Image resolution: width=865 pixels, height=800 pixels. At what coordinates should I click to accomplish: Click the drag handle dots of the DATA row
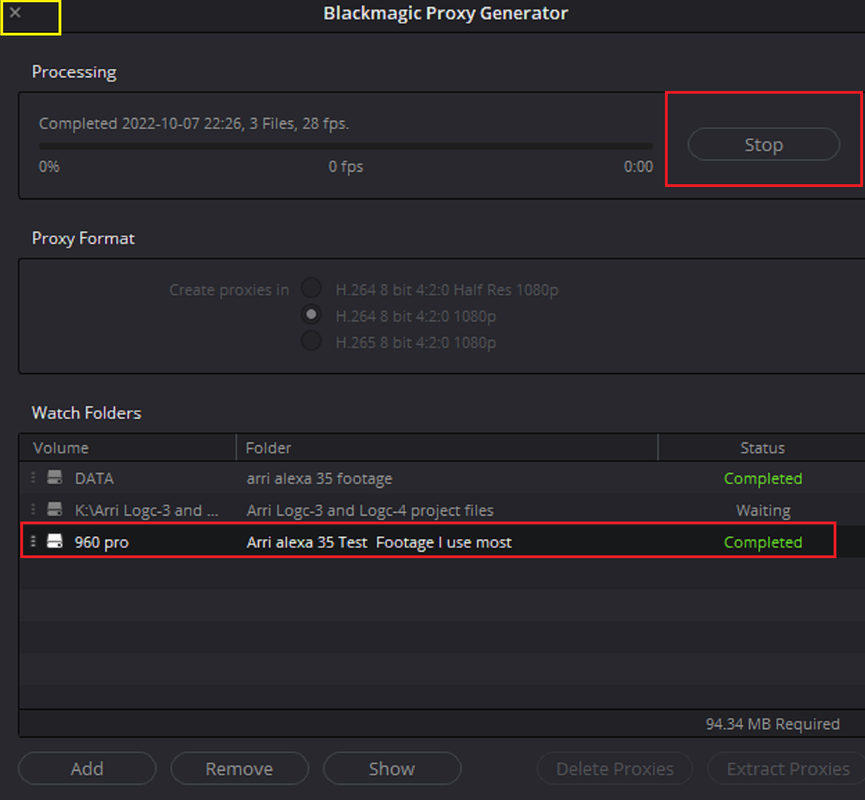33,477
